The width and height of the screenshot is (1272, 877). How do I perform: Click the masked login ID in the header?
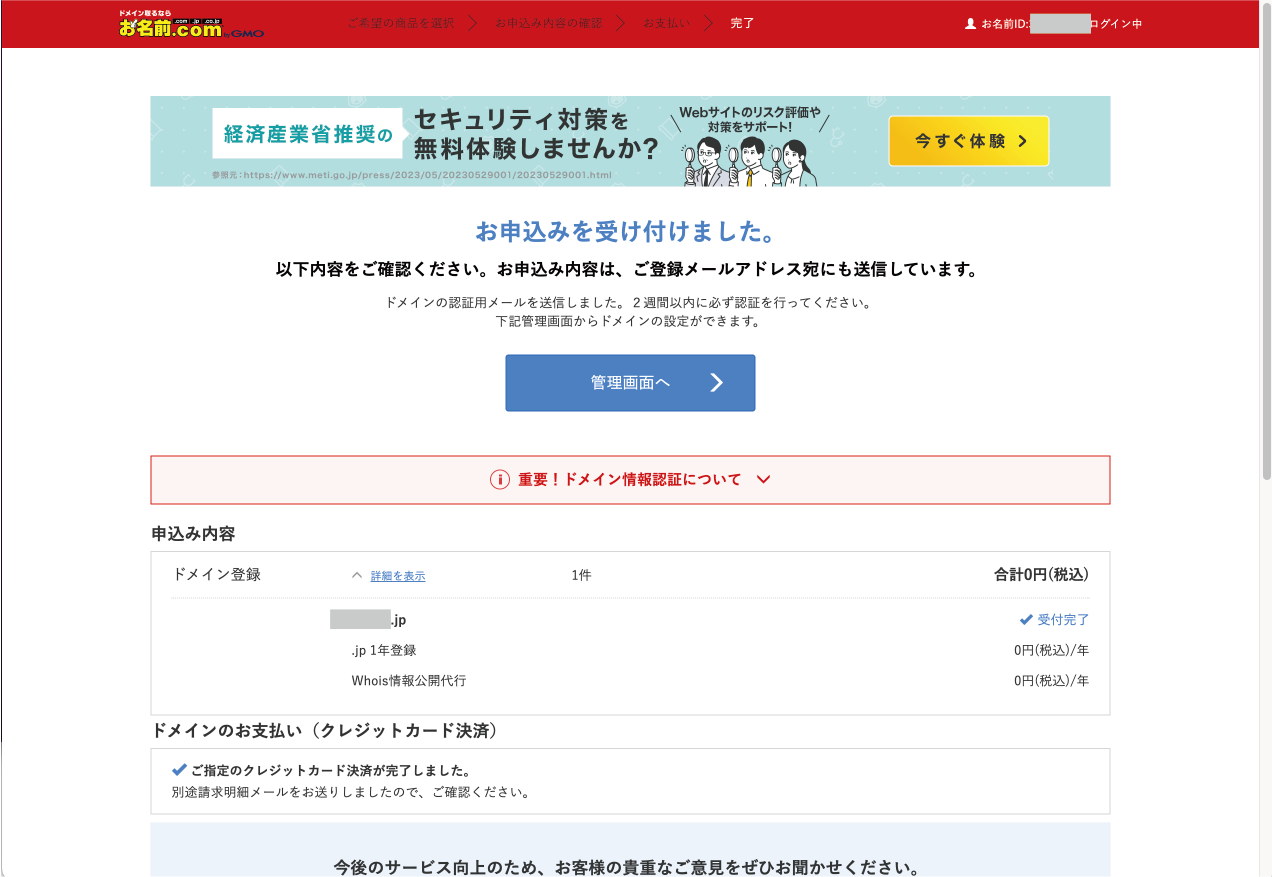click(x=1062, y=23)
